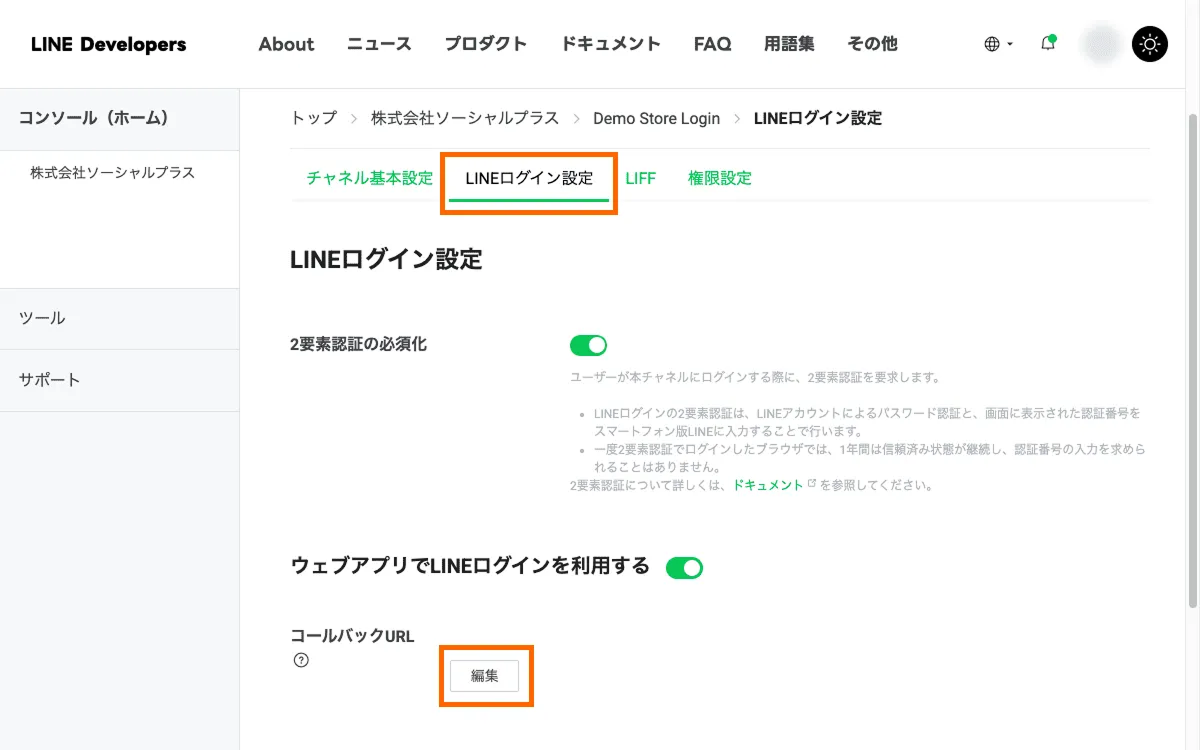Click the callback URL help question icon
Screen dimensions: 1200x750
coord(301,660)
